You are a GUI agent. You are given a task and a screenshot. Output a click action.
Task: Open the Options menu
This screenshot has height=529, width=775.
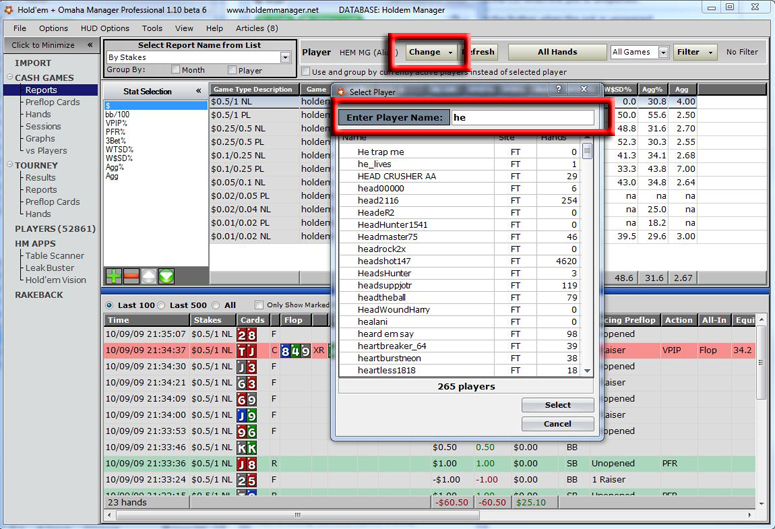(x=53, y=28)
